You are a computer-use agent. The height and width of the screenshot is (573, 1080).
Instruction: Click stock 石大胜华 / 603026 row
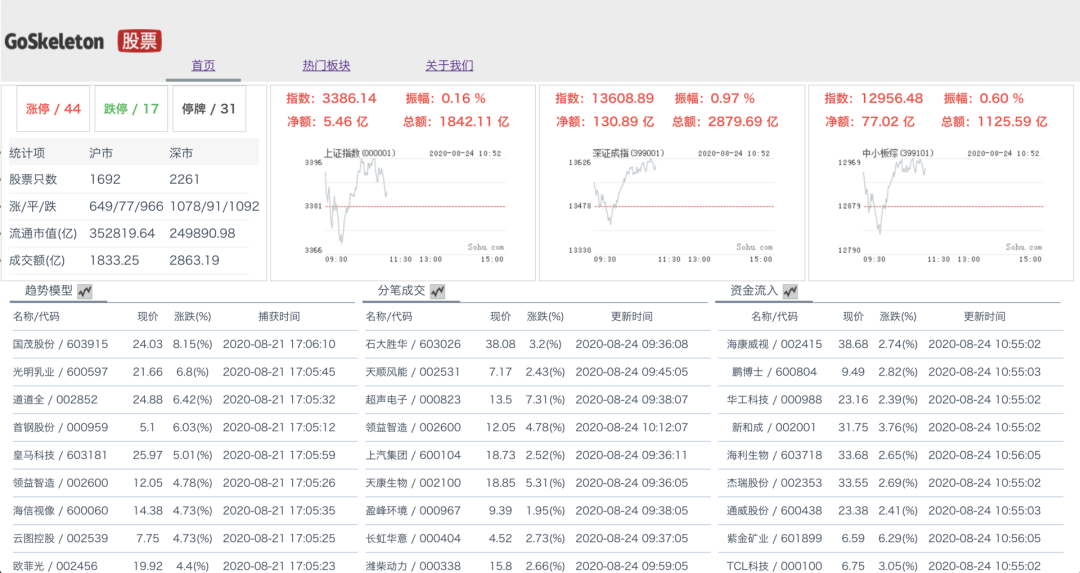tap(413, 344)
